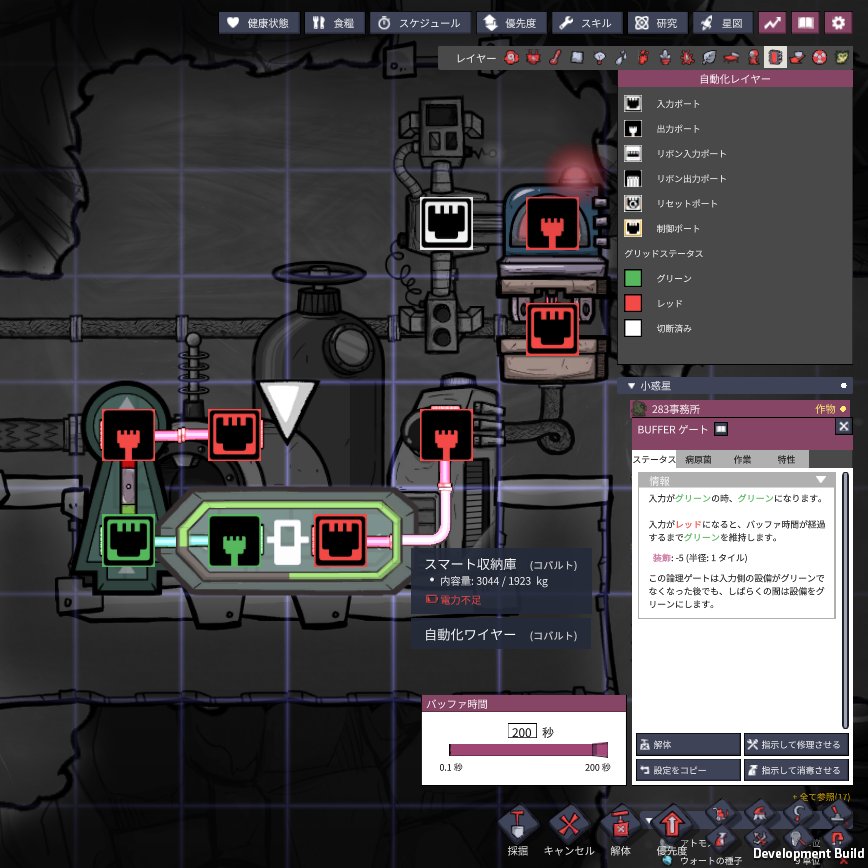Image resolution: width=868 pixels, height=868 pixels.
Task: Select the キャンセル cancel tool
Action: (x=569, y=825)
